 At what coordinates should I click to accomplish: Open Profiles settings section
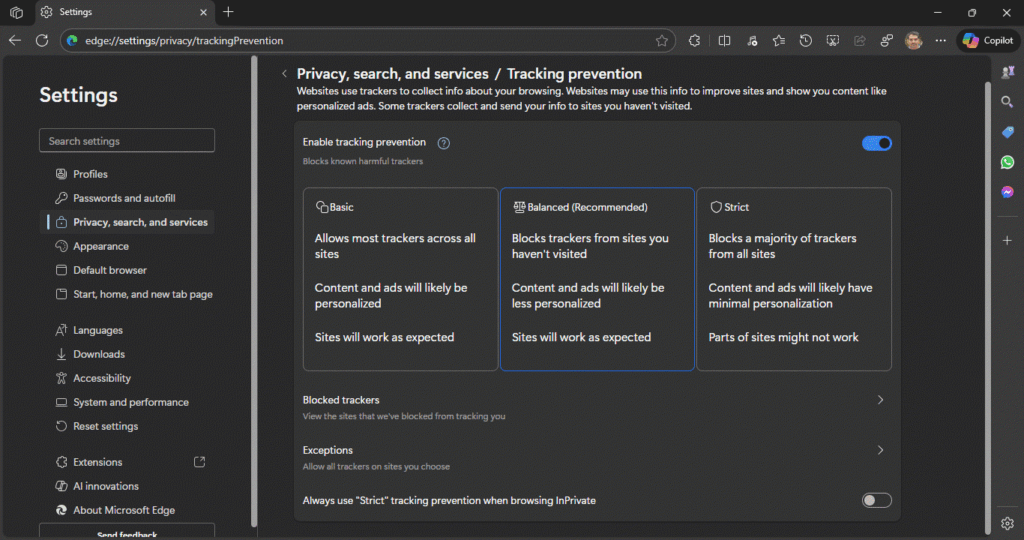point(127,174)
